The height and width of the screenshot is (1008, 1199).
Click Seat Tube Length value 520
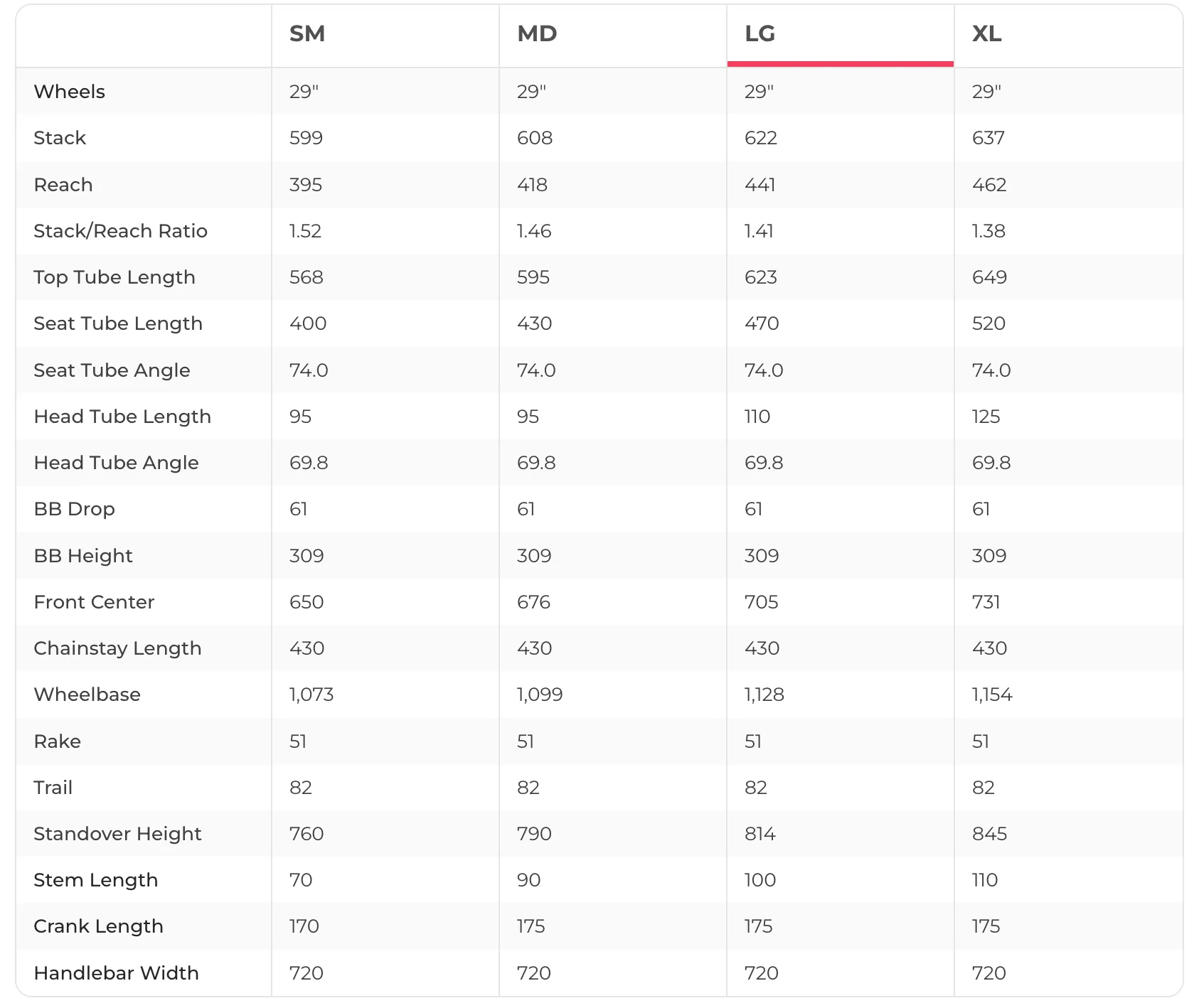988,323
